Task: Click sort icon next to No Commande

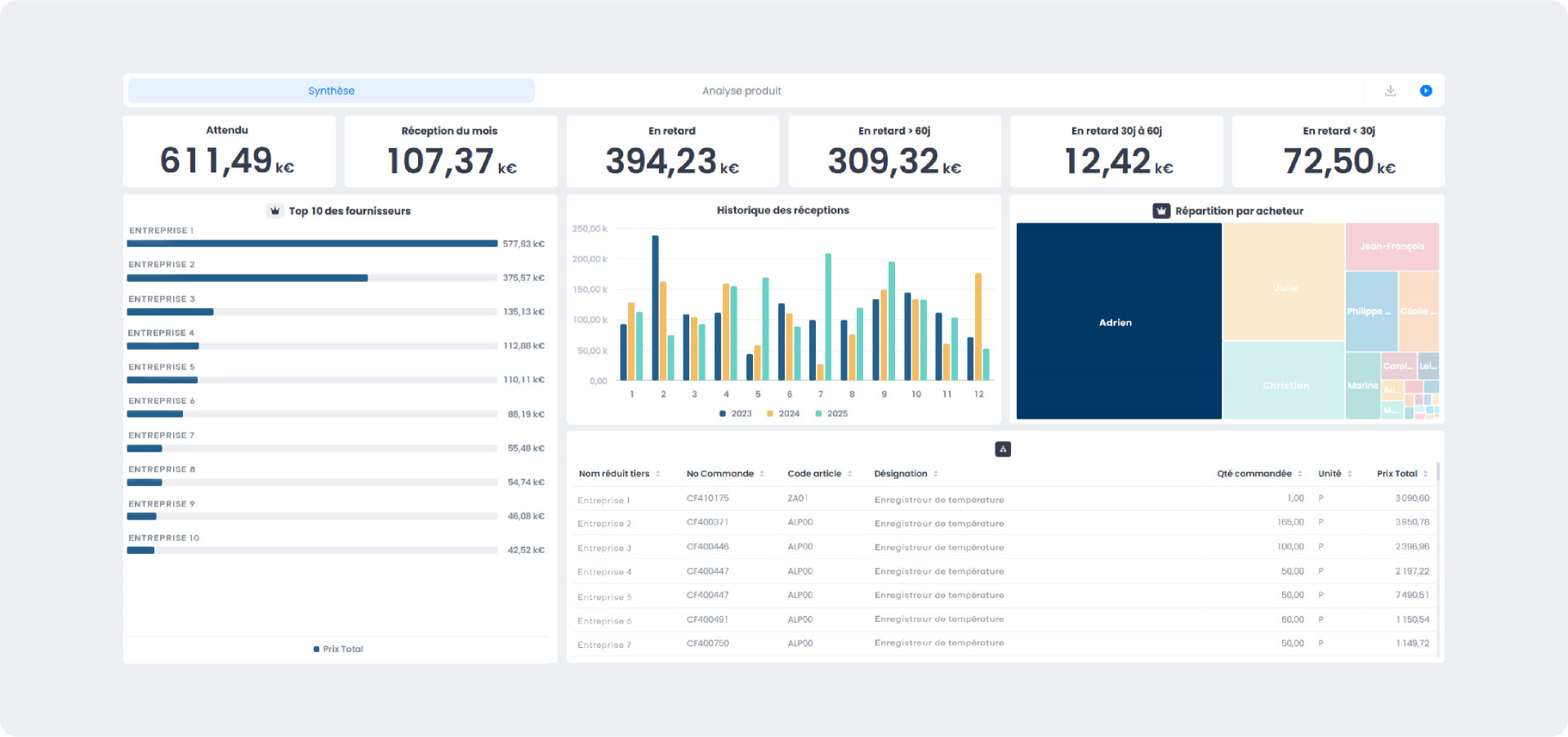Action: pyautogui.click(x=762, y=474)
